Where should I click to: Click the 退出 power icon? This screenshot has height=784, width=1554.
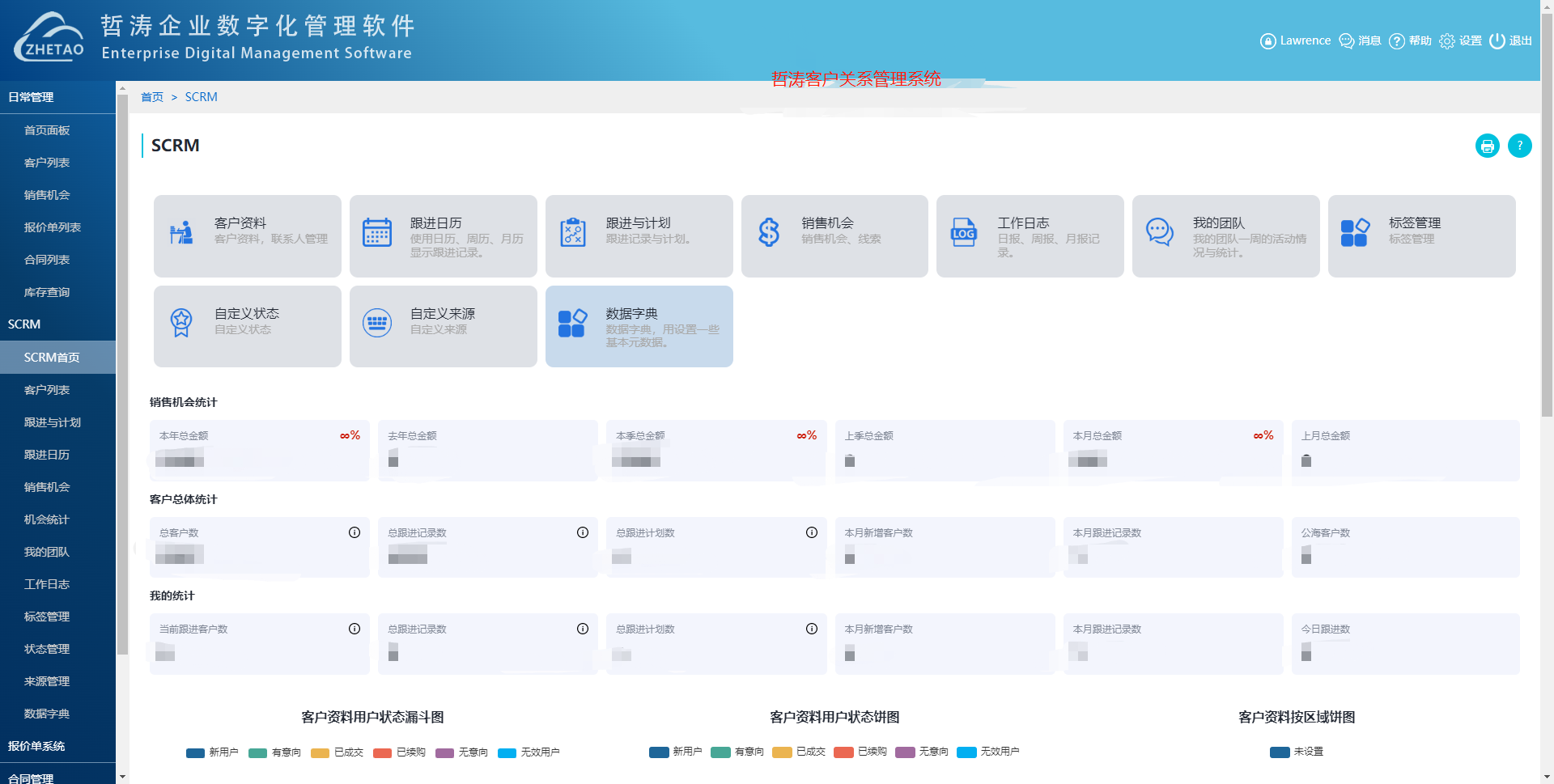[x=1497, y=40]
